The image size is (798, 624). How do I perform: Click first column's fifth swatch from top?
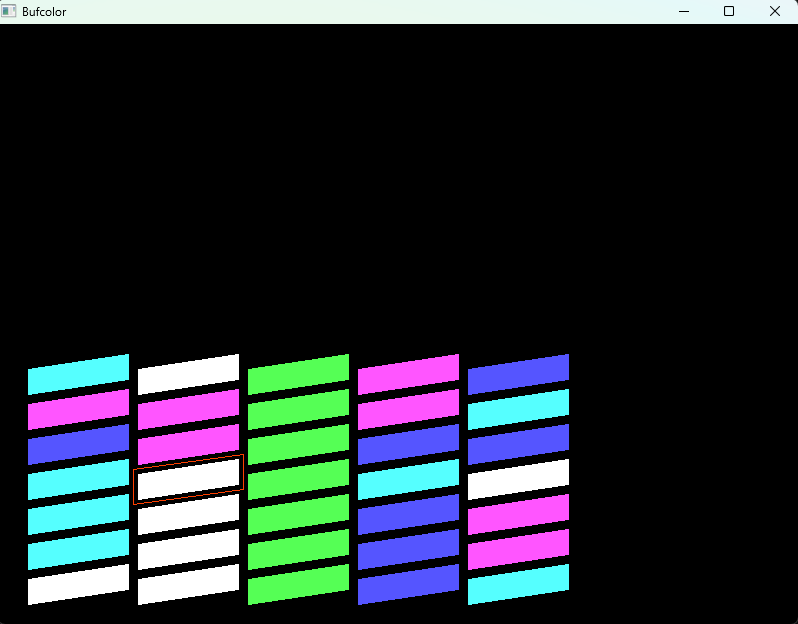tap(78, 515)
